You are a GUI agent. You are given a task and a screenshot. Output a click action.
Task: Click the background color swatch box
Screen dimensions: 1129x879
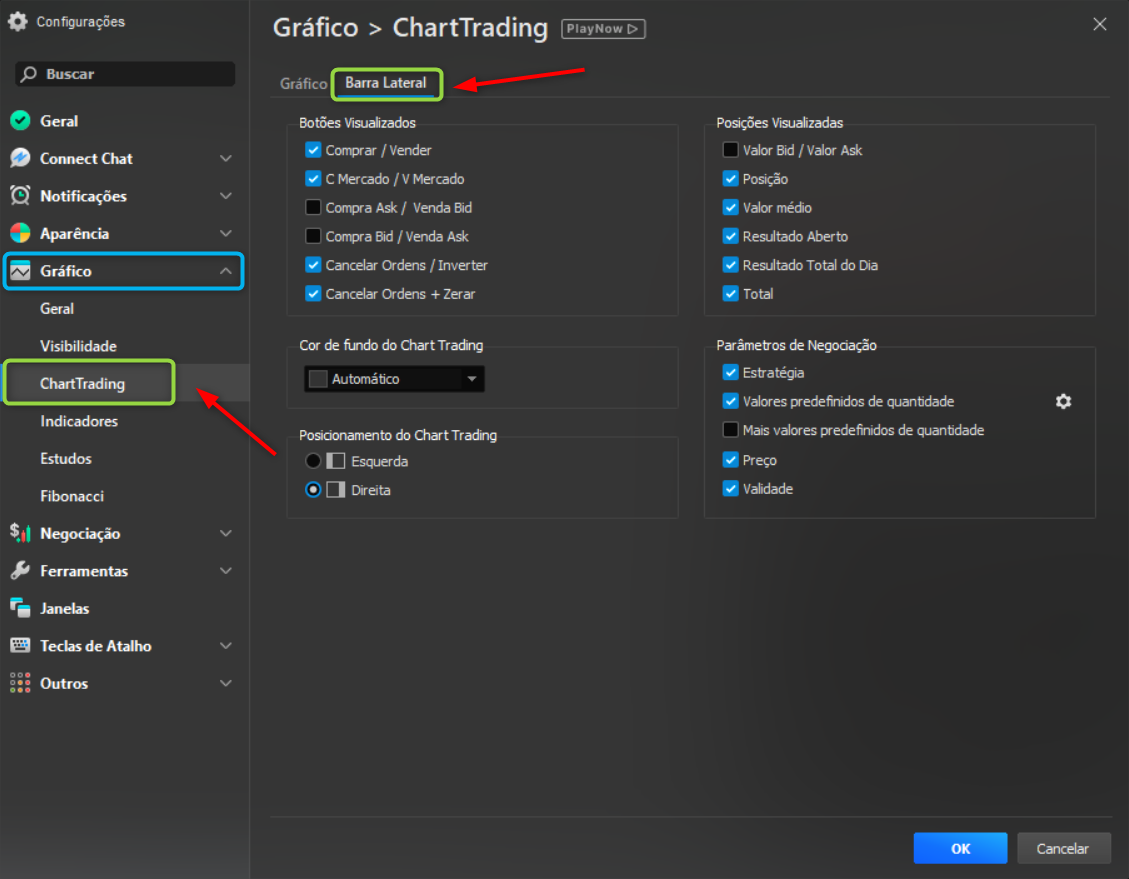point(319,379)
